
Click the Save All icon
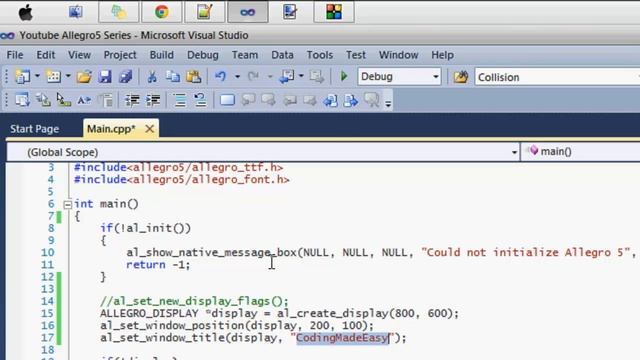[126, 77]
